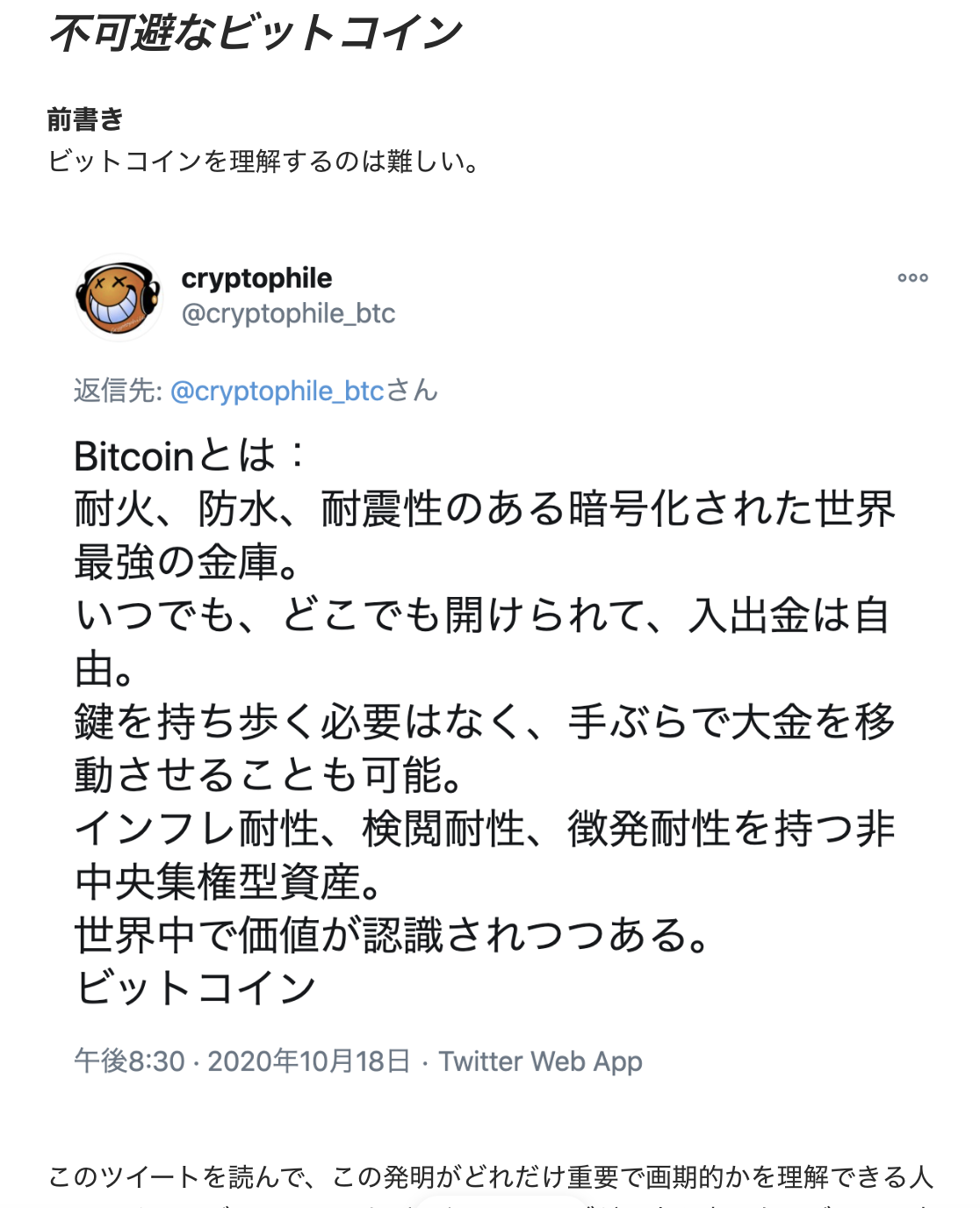Image resolution: width=980 pixels, height=1208 pixels.
Task: Click the paragraph starting このツイートを読んで
Action: point(490,1176)
